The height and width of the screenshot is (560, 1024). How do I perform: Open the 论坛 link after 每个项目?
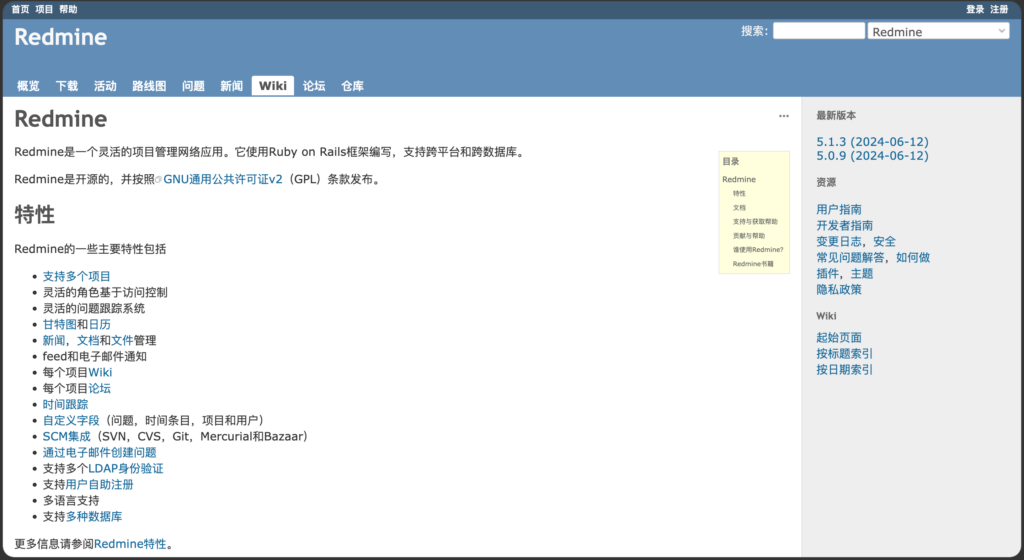[x=99, y=388]
